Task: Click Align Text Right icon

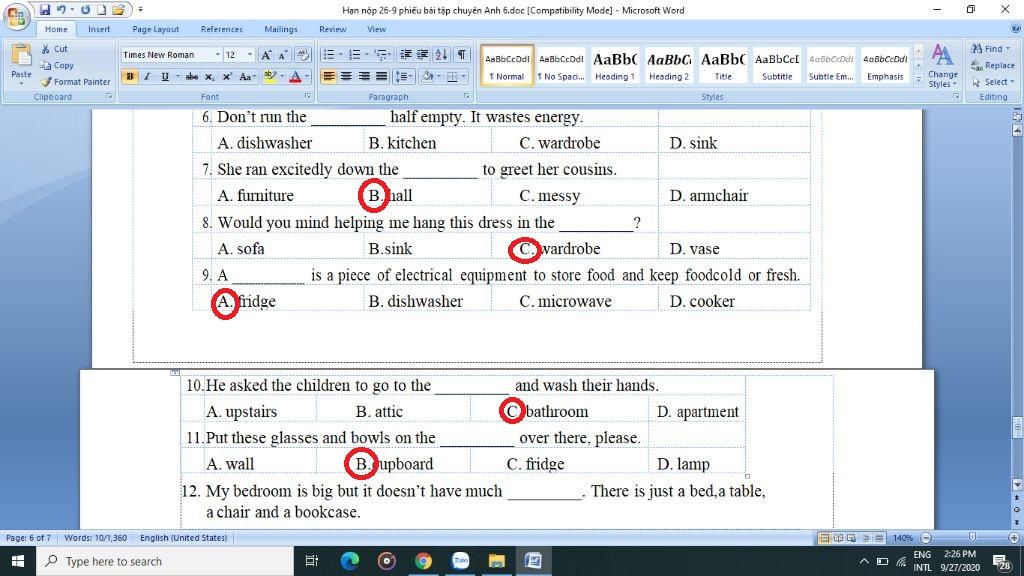Action: [x=364, y=76]
